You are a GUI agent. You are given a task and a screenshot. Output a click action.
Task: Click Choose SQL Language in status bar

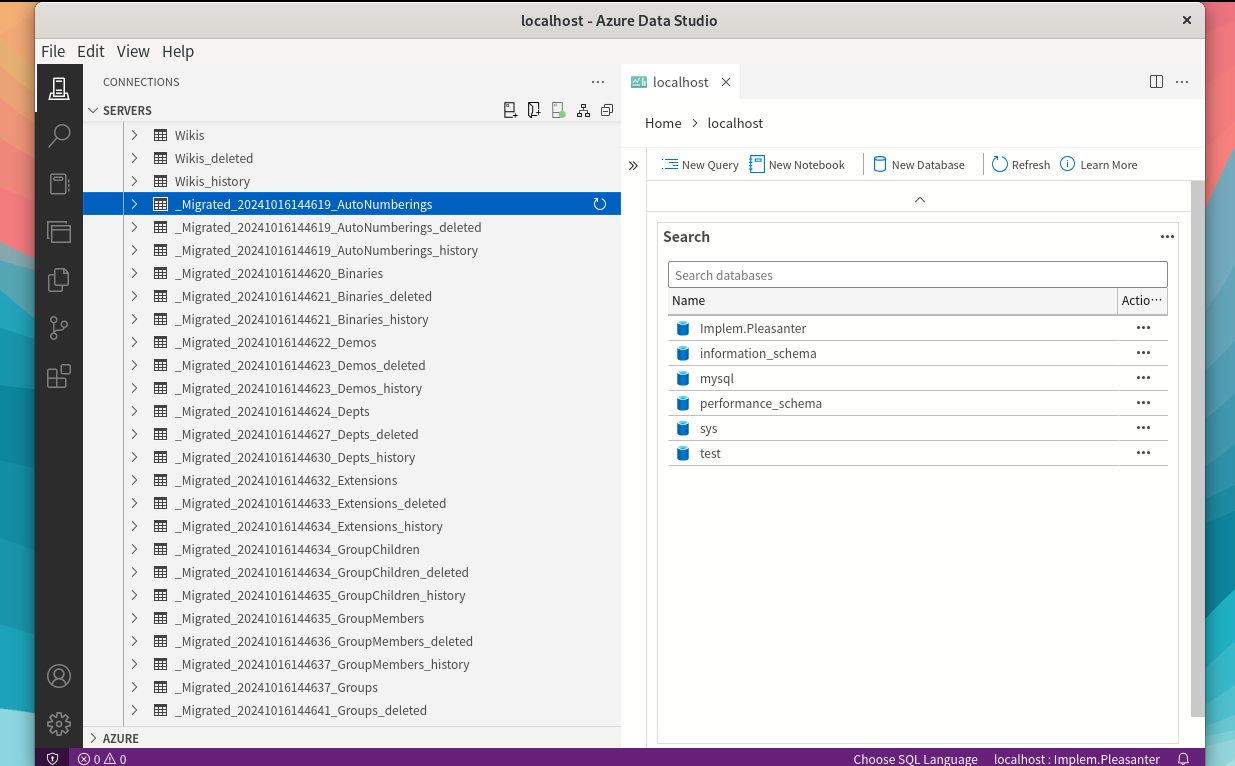(915, 759)
